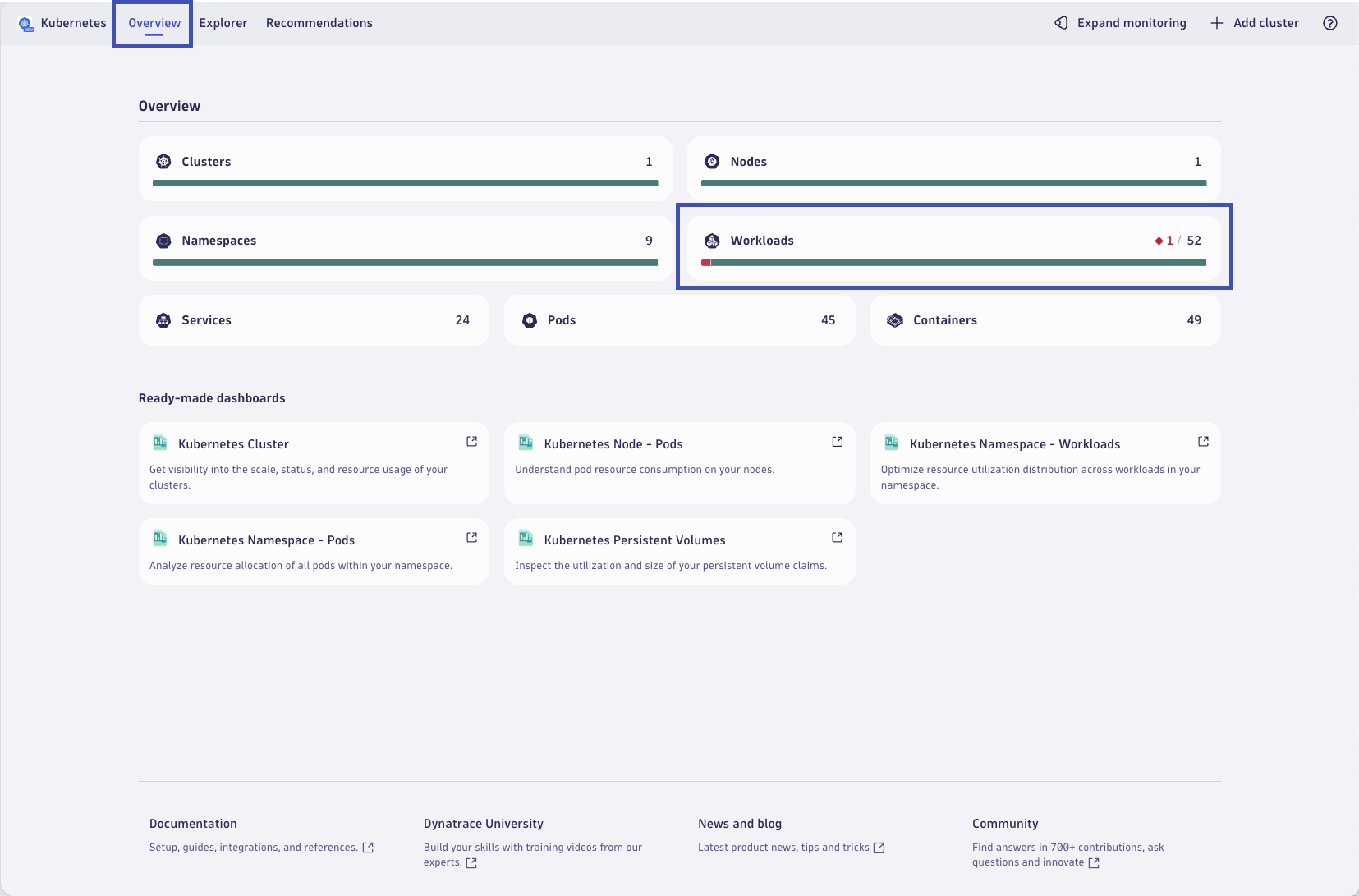The width and height of the screenshot is (1359, 896).
Task: Click the Clusters label
Action: point(206,162)
